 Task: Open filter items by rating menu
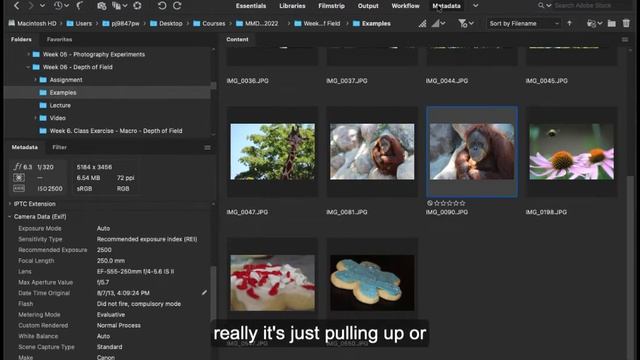tap(466, 24)
